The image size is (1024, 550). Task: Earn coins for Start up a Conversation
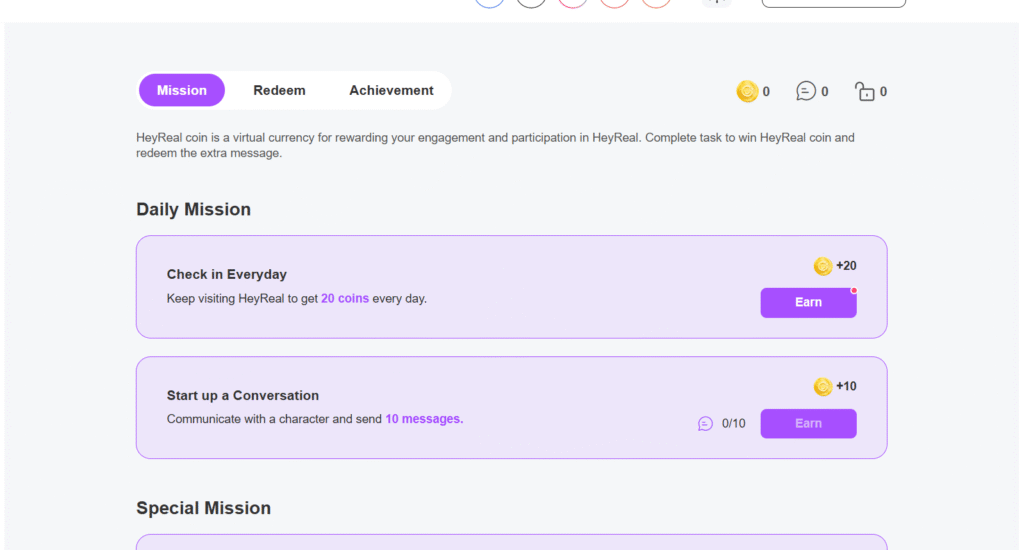coord(808,423)
